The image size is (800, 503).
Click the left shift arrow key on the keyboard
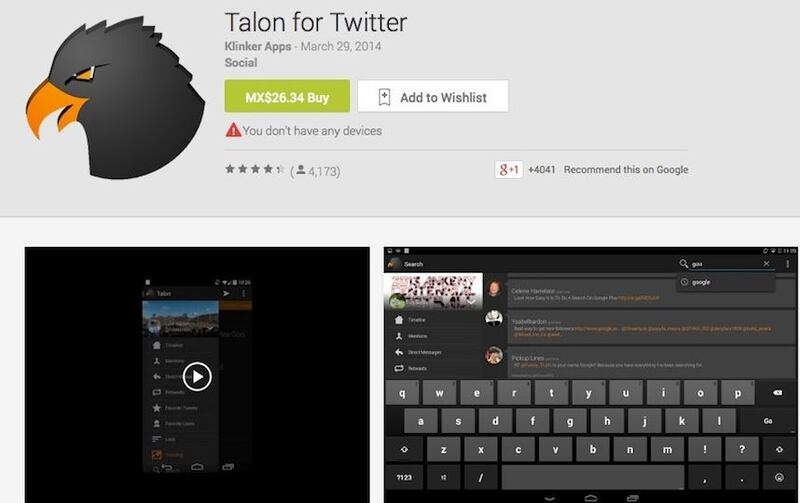(404, 449)
